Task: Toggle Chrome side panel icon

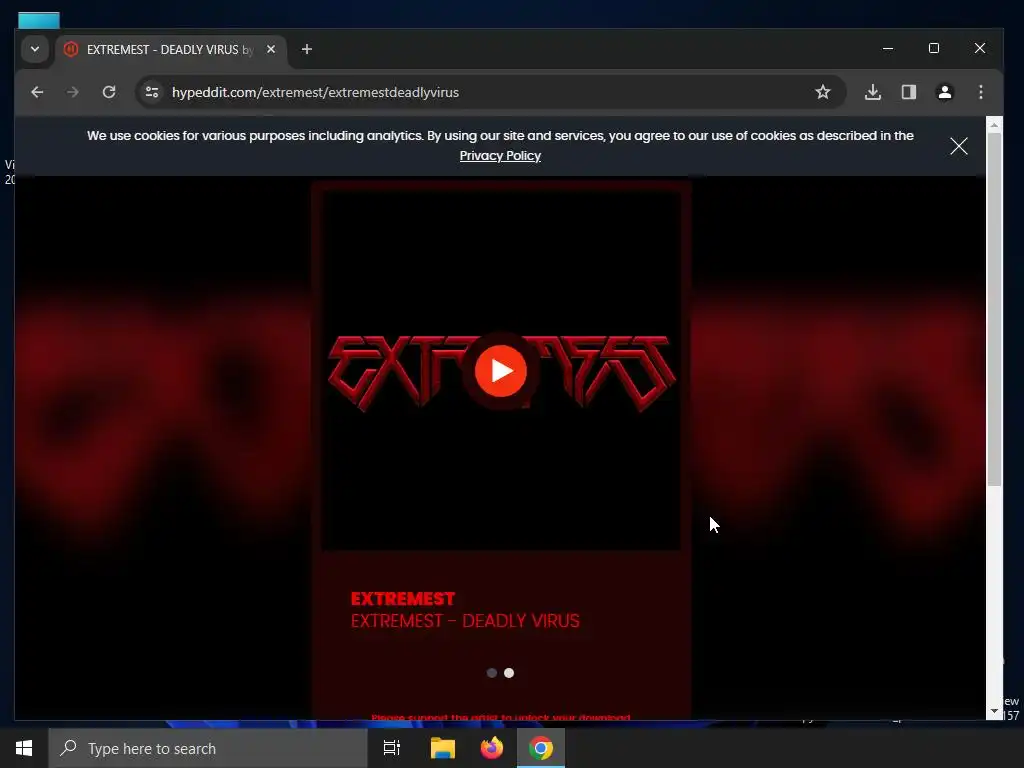Action: (x=908, y=92)
